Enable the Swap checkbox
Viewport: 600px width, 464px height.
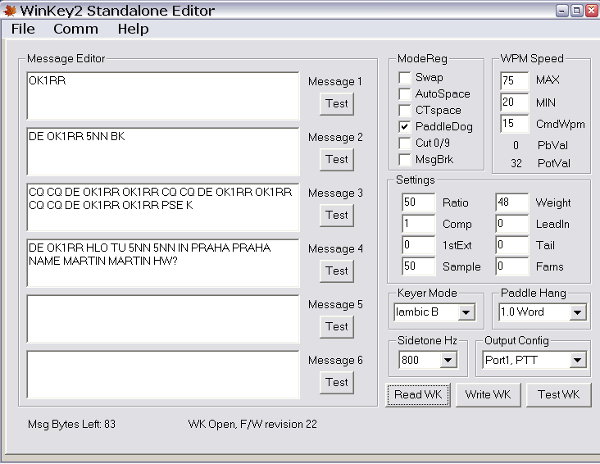[404, 78]
